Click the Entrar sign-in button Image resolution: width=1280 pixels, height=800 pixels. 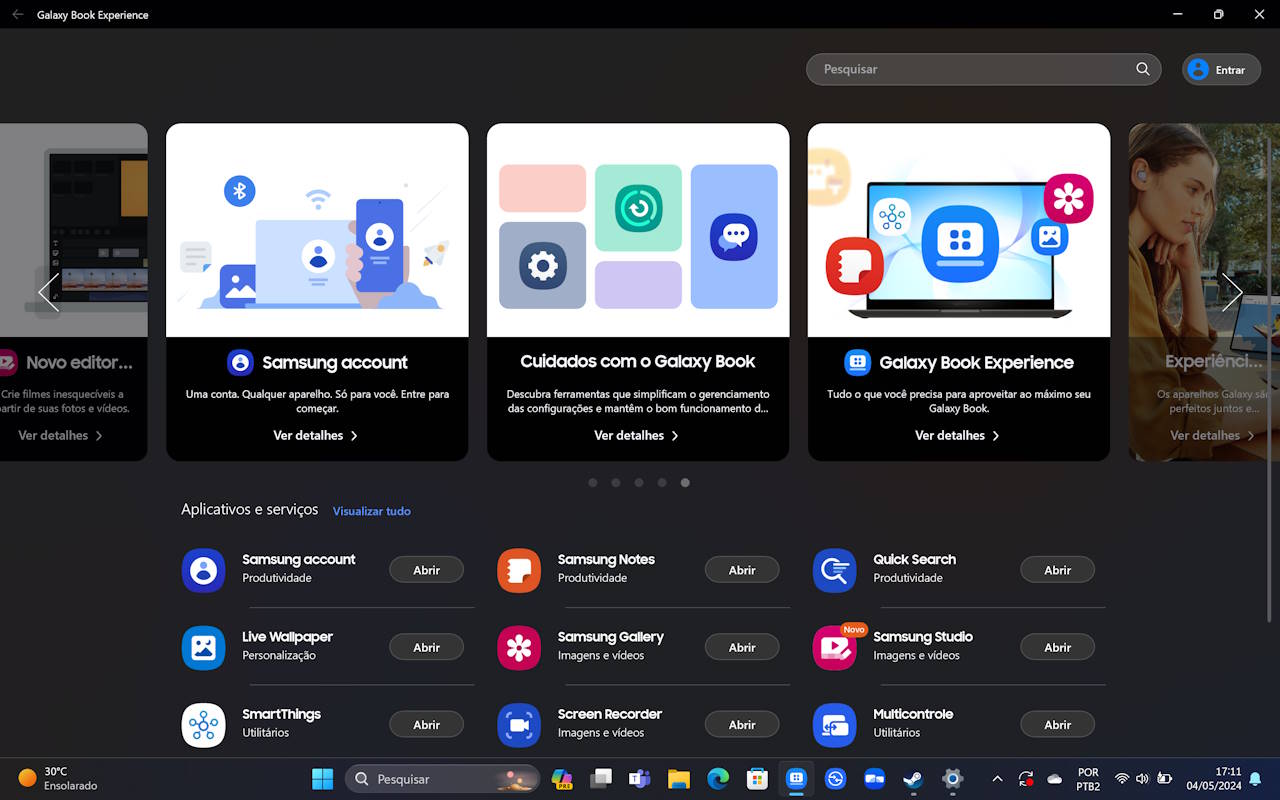click(x=1221, y=69)
